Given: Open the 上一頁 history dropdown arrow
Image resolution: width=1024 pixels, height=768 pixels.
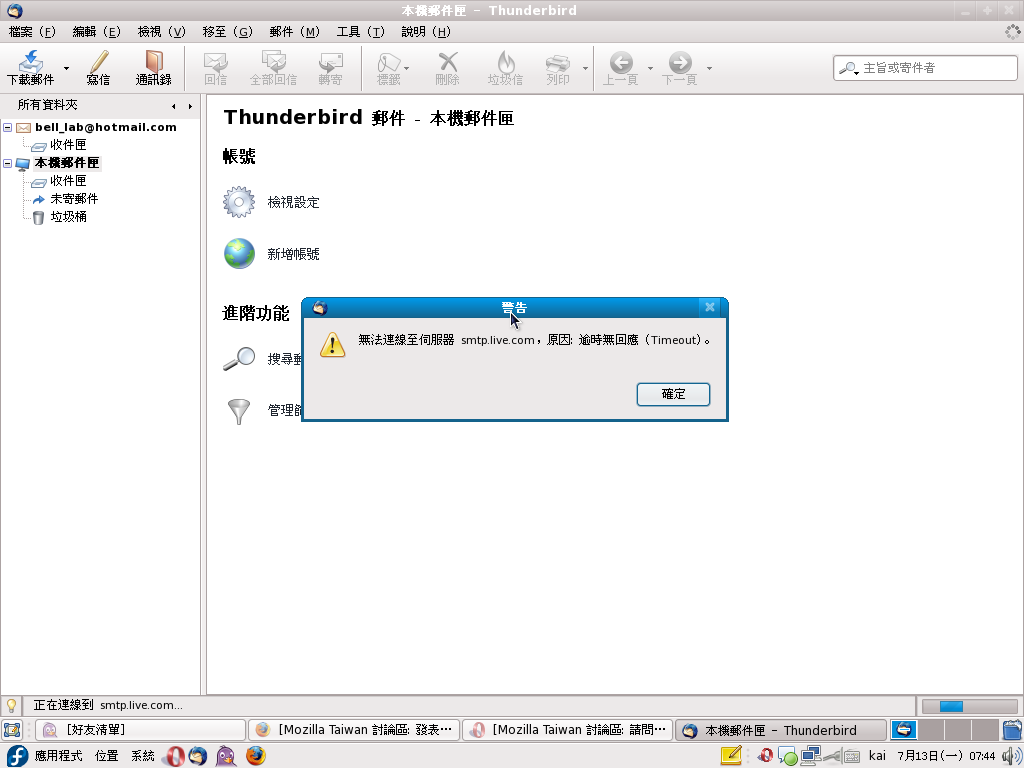Looking at the screenshot, I should tap(650, 68).
